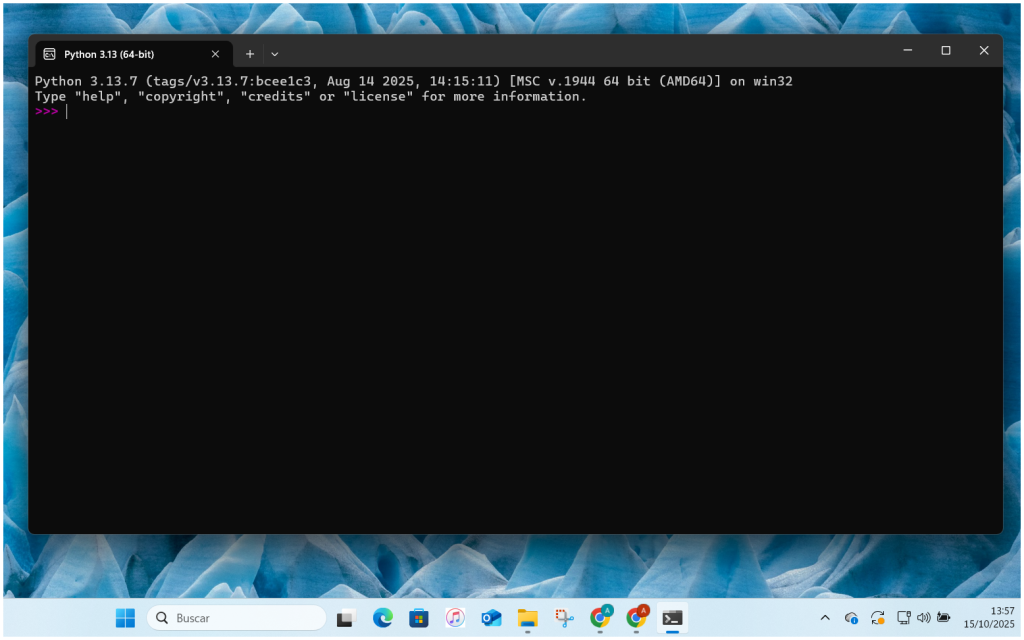Open the Microsoft Store app
Viewport: 1024px width, 640px height.
coord(419,618)
